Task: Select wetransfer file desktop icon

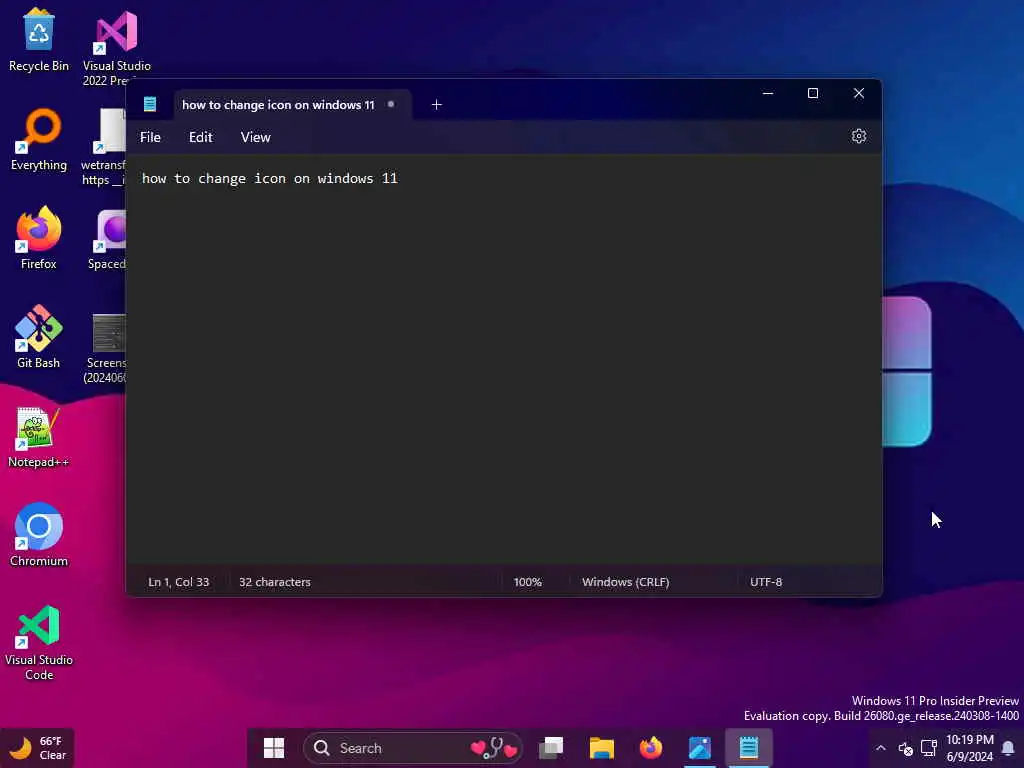Action: click(x=104, y=147)
